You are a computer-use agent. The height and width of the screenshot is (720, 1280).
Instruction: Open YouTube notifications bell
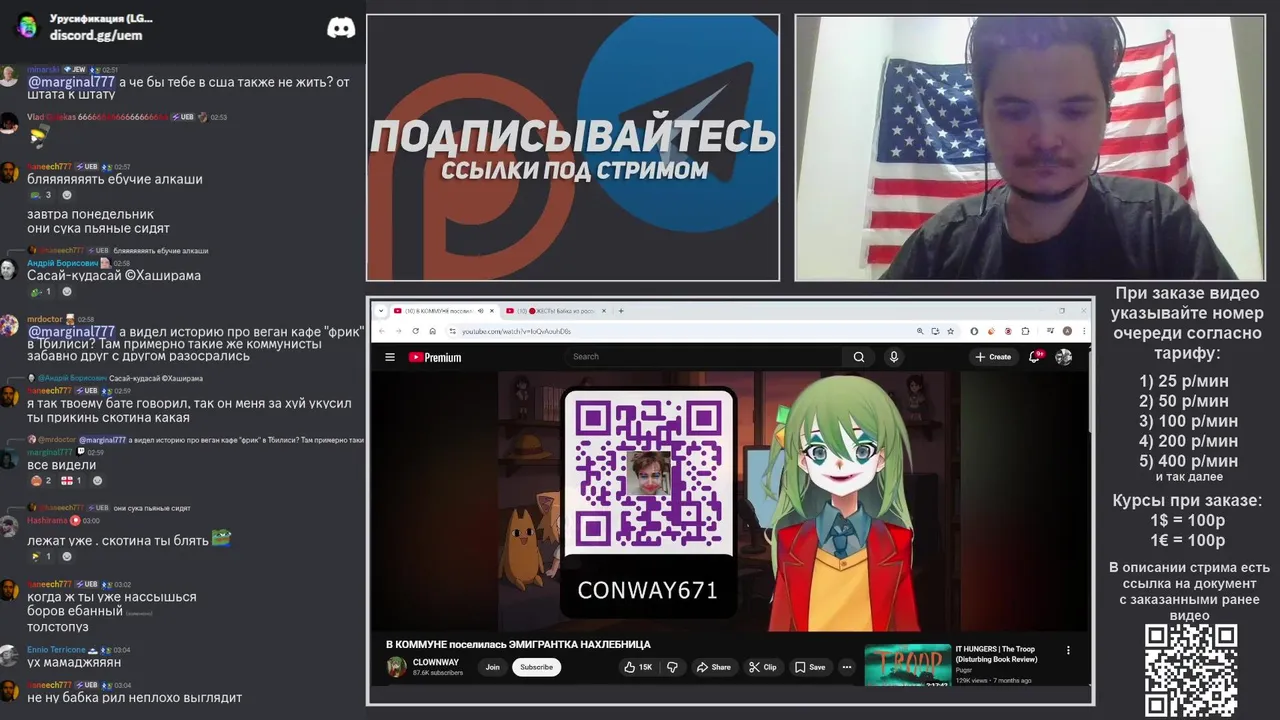[1036, 357]
